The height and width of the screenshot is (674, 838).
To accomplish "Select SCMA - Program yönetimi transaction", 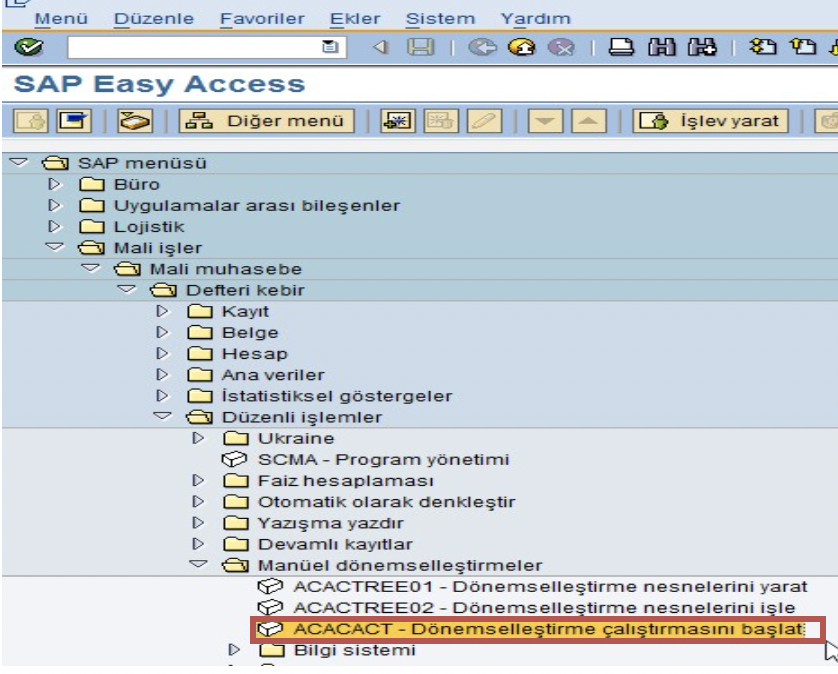I will (384, 460).
